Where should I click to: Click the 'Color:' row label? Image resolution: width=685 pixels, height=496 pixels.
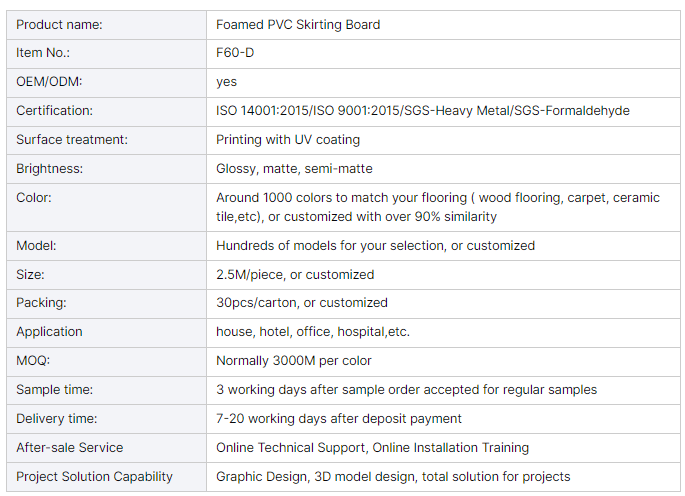34,198
